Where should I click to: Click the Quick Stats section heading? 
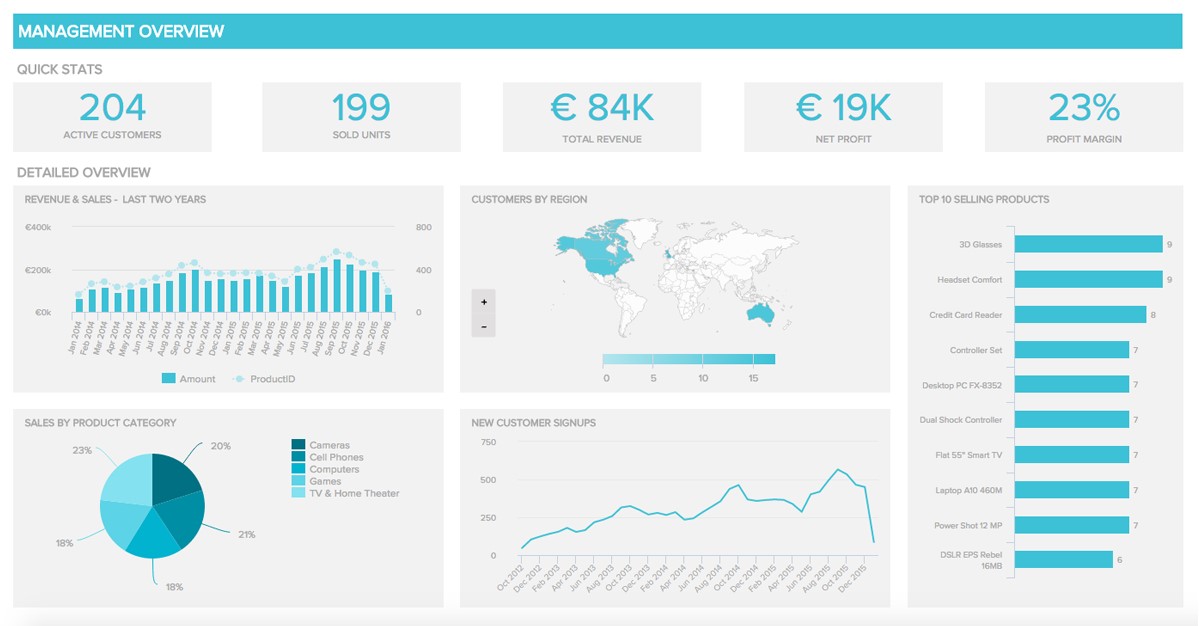(60, 70)
